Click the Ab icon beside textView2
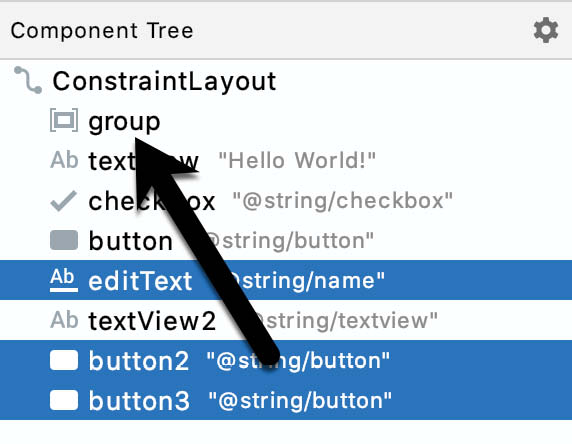Image resolution: width=572 pixels, height=444 pixels. pyautogui.click(x=64, y=320)
